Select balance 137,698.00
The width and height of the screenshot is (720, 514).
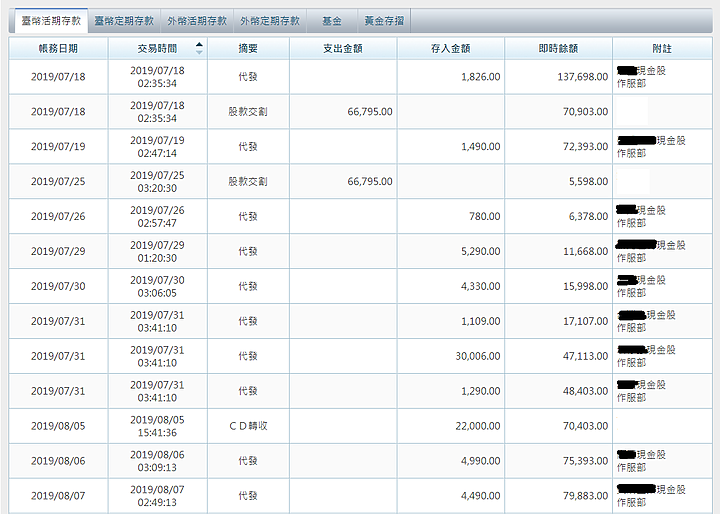pos(583,77)
